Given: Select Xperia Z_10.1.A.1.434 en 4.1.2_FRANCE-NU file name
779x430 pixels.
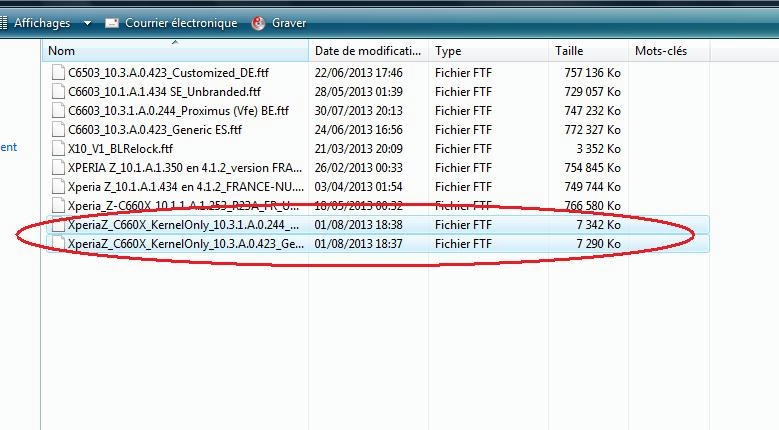Looking at the screenshot, I should pyautogui.click(x=186, y=187).
